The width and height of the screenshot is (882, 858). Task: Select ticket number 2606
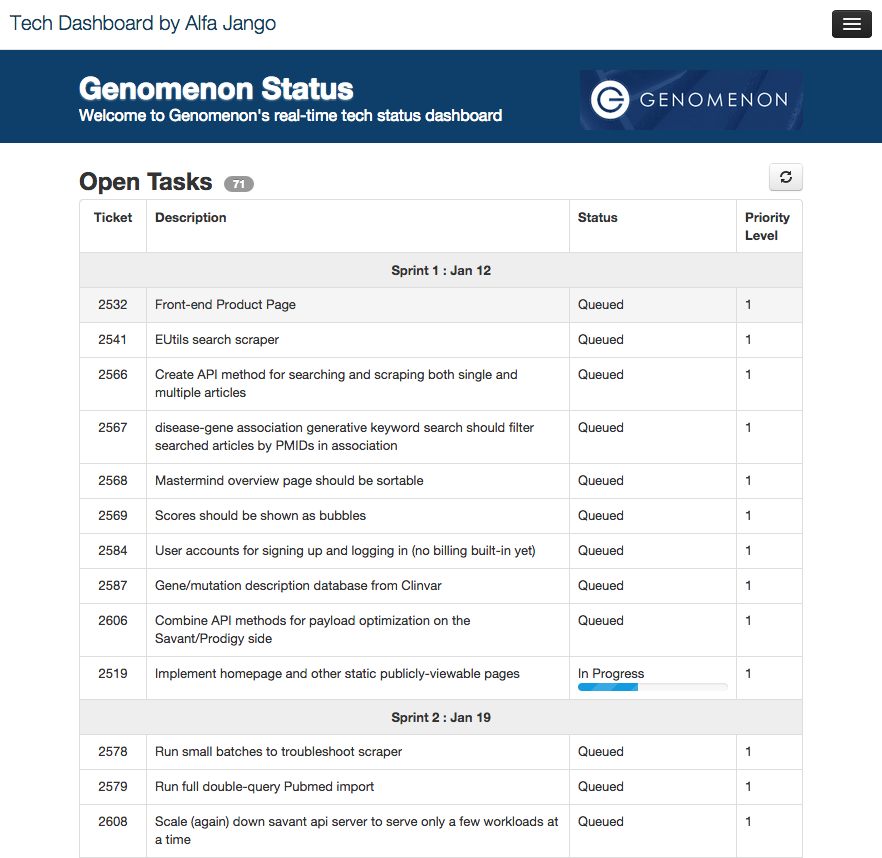pyautogui.click(x=112, y=621)
